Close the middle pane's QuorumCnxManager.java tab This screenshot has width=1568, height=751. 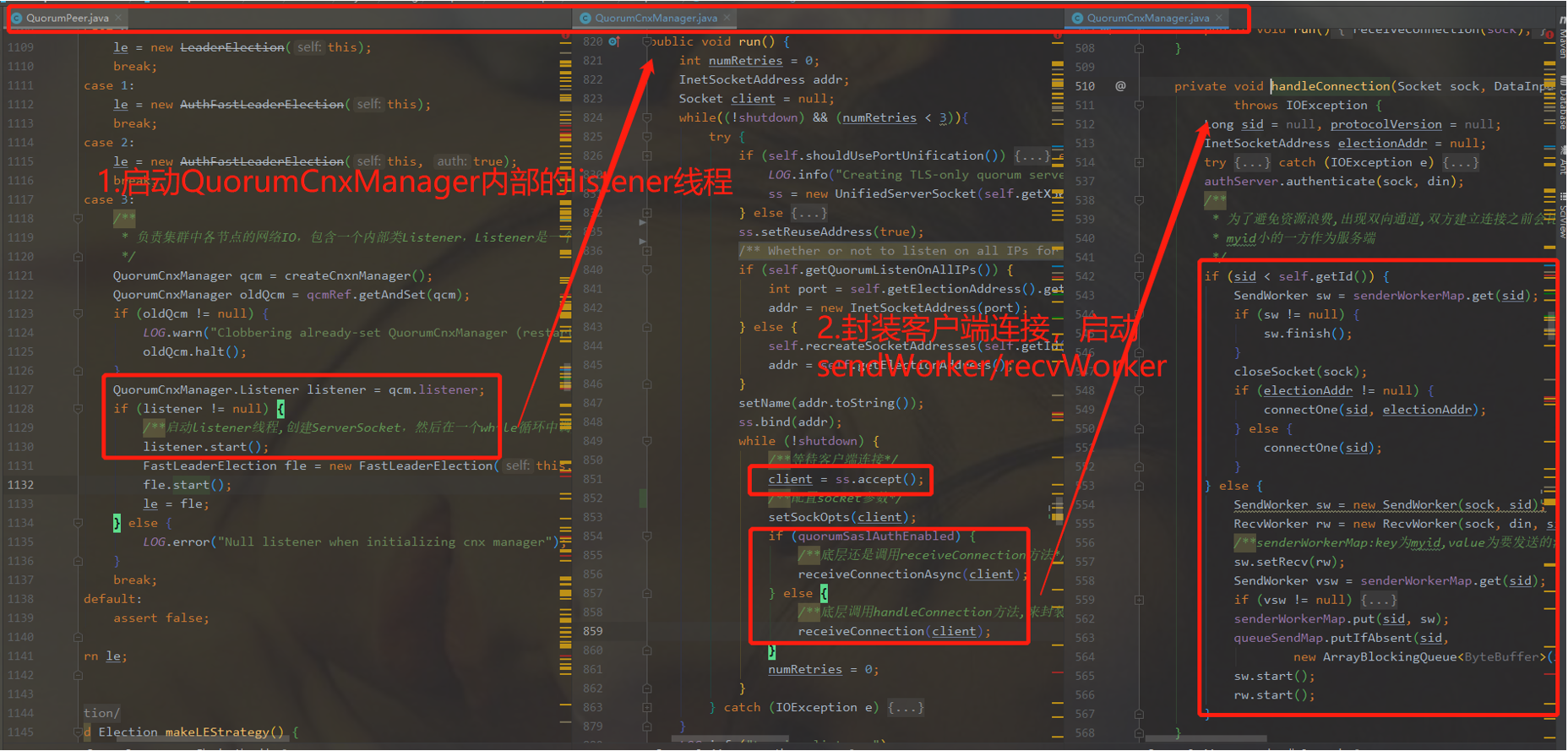click(727, 18)
